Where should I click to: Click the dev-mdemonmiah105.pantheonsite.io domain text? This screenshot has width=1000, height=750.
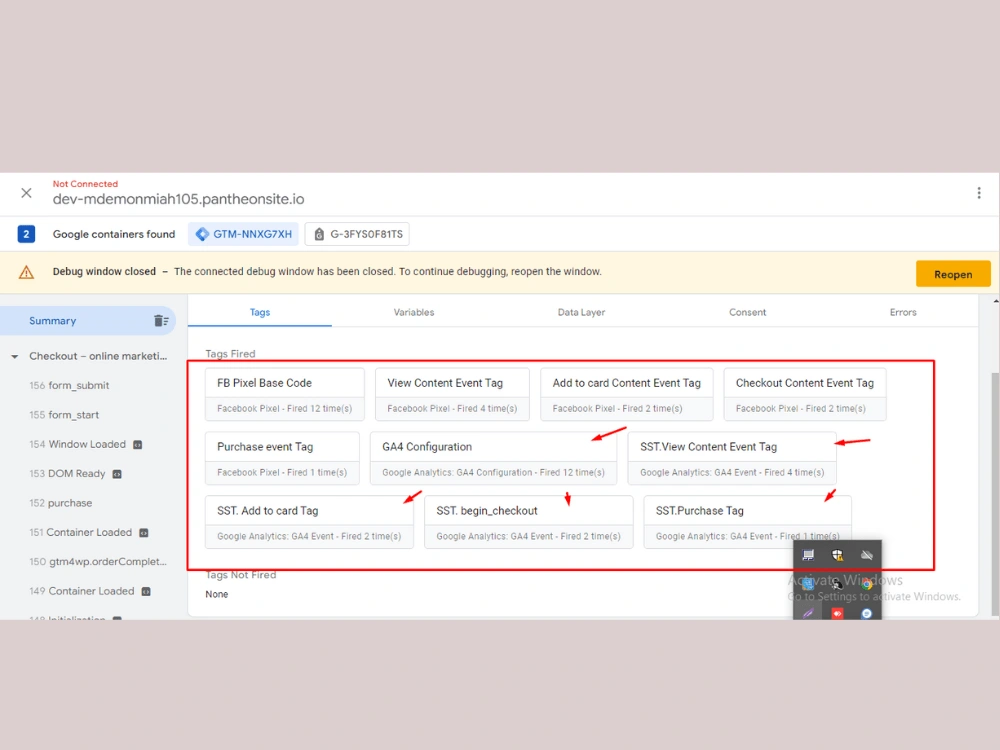pos(179,199)
